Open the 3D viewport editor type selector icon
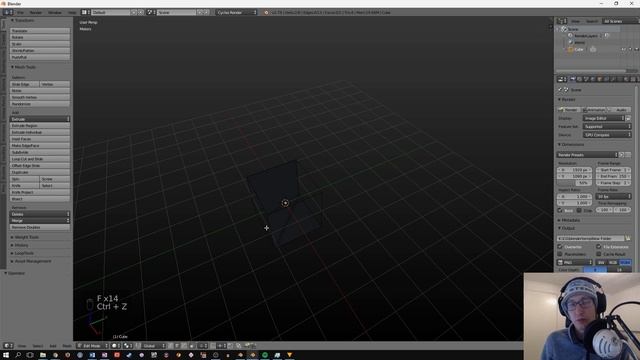This screenshot has width=640, height=360. (8, 346)
